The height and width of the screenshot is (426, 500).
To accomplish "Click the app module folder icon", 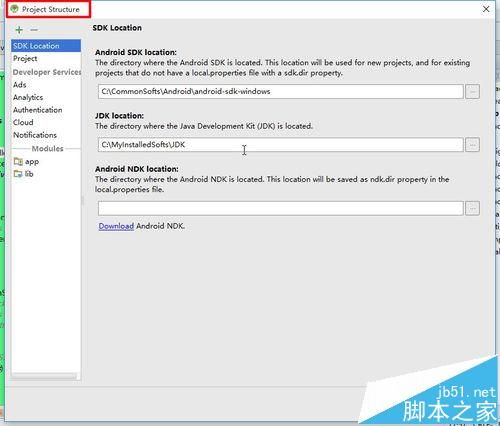I will 18,162.
